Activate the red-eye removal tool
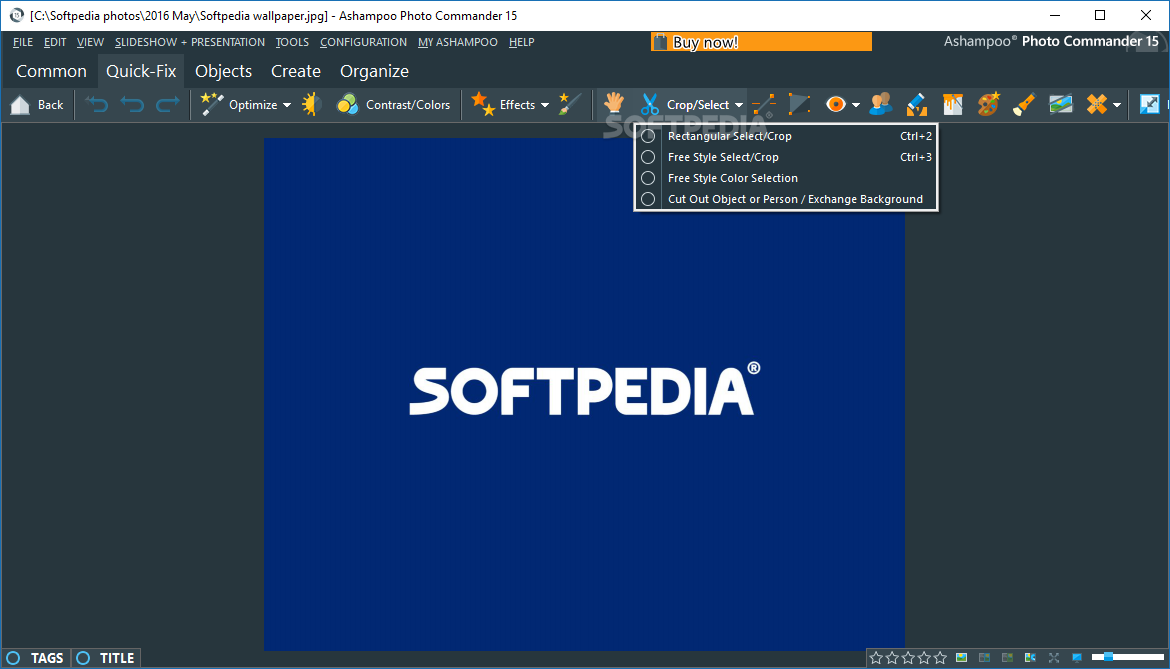 836,104
